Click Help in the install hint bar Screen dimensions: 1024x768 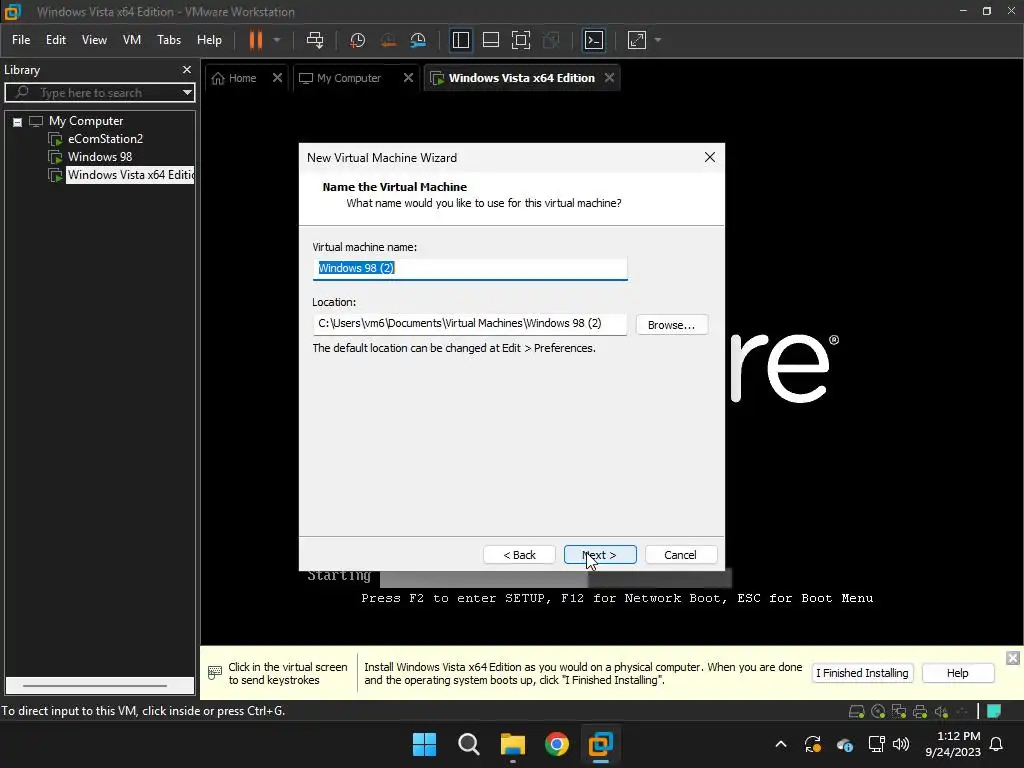click(x=957, y=673)
